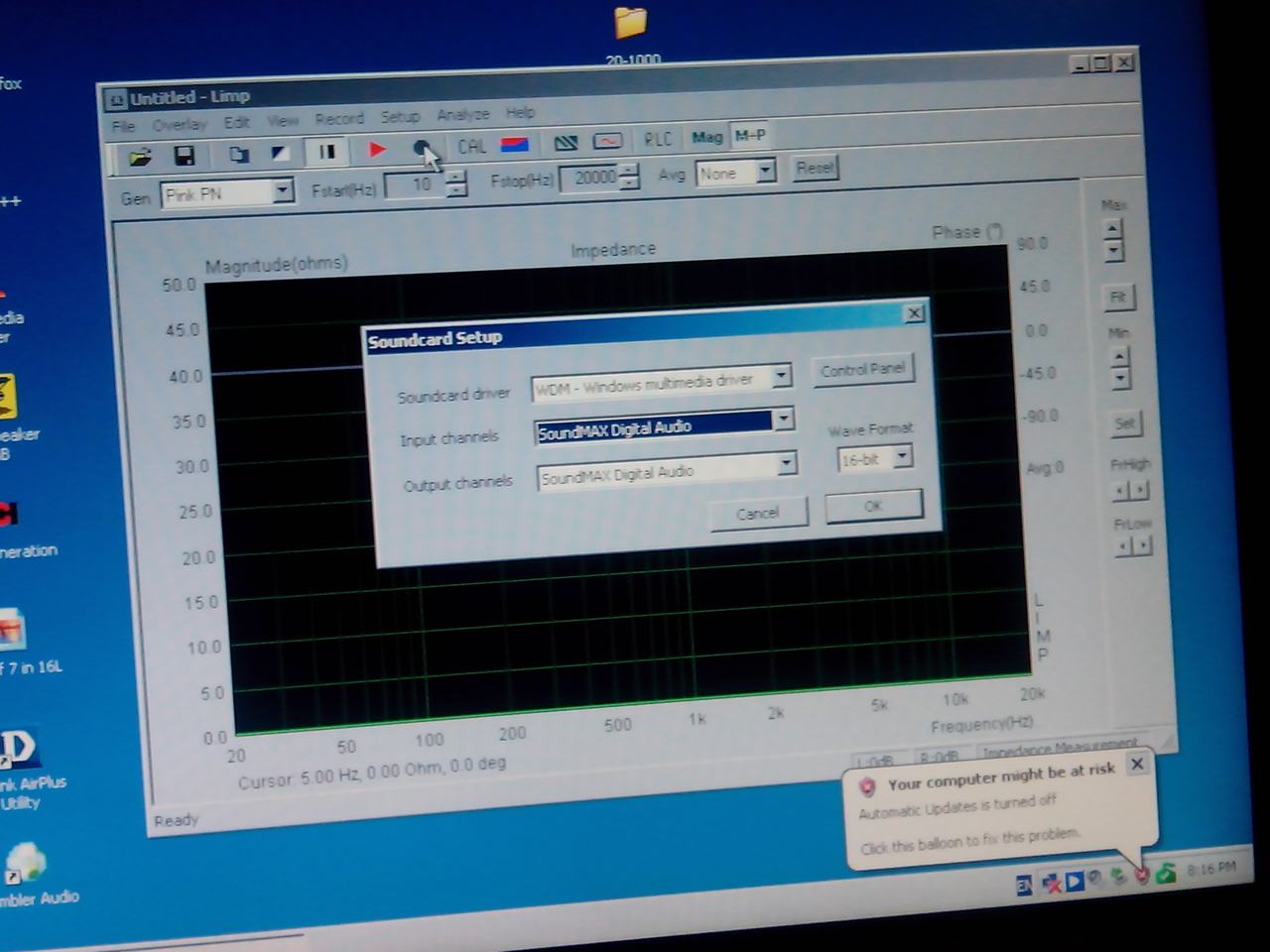
Task: Click the Pause generator button
Action: (x=326, y=152)
